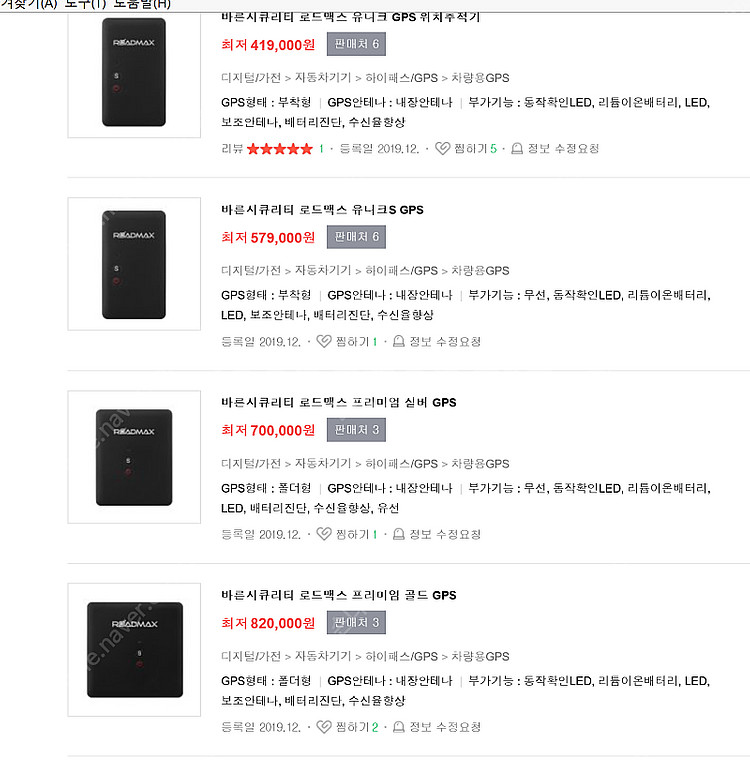The image size is (750, 765).
Task: Show the 판매처 3 sellers for the 820,000원 item
Action: pyautogui.click(x=356, y=623)
